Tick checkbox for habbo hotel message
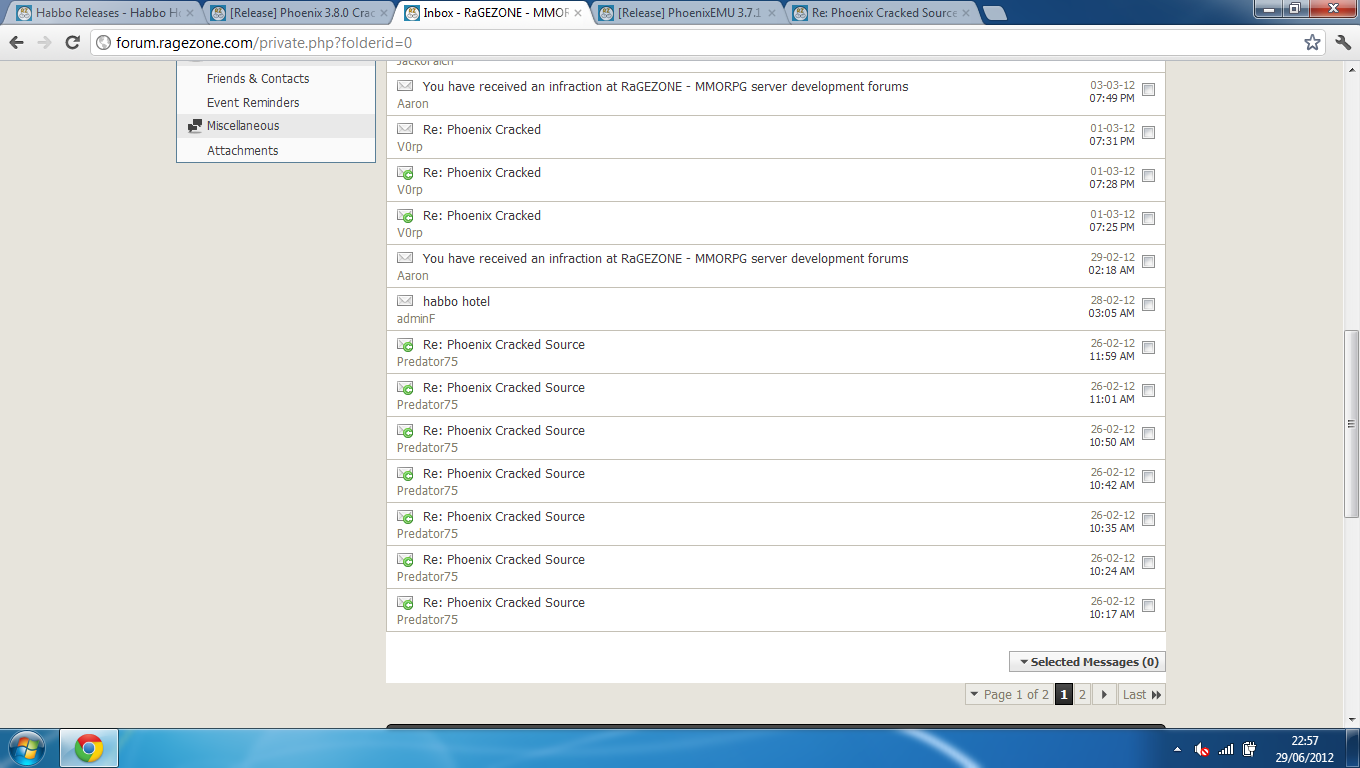Image resolution: width=1360 pixels, height=768 pixels. [1148, 304]
